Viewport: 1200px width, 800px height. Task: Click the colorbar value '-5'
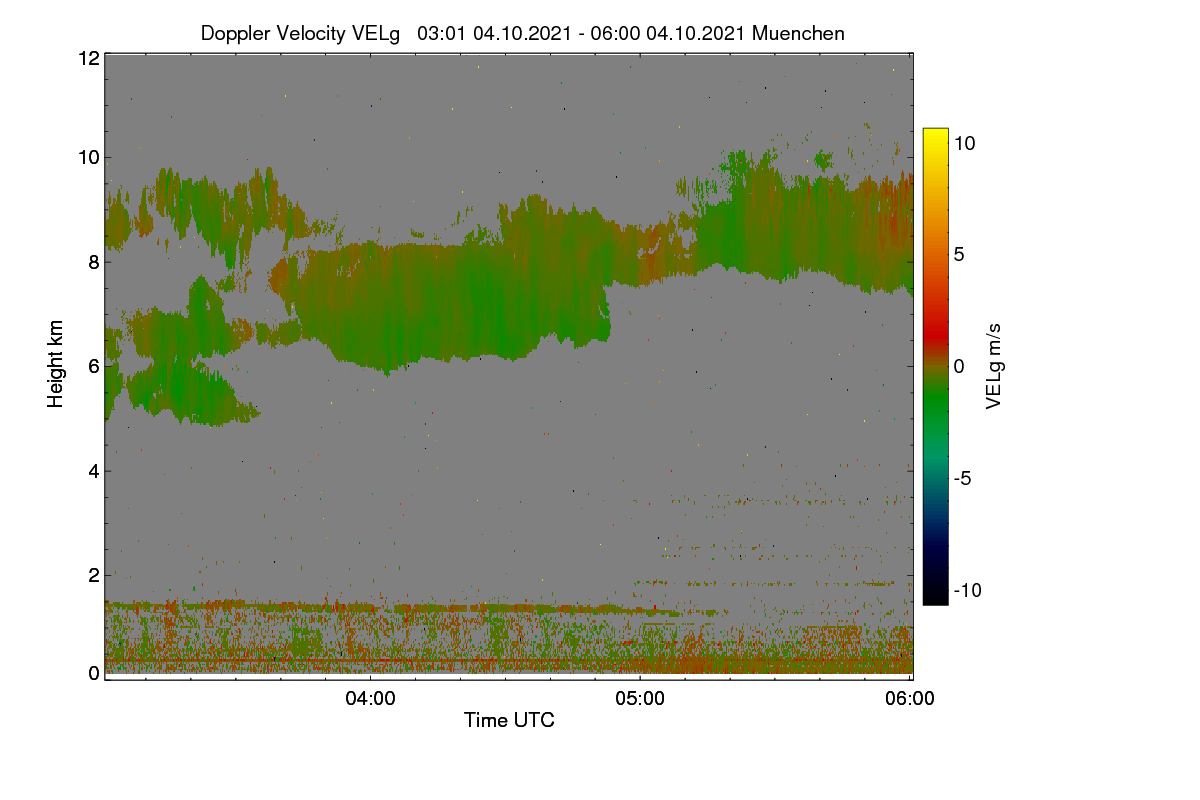pos(961,478)
